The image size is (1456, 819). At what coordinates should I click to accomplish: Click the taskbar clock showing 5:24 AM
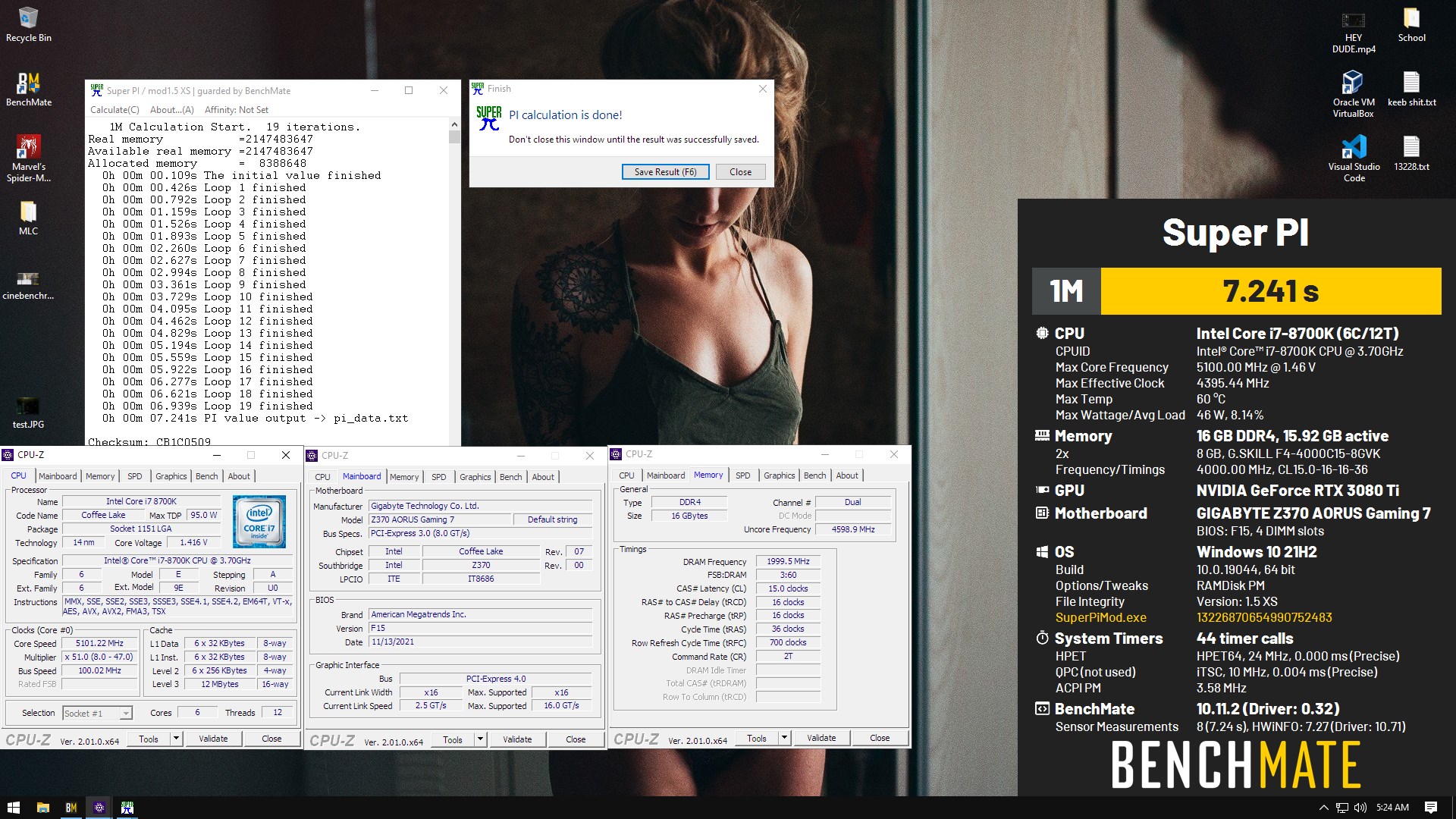tap(1392, 808)
